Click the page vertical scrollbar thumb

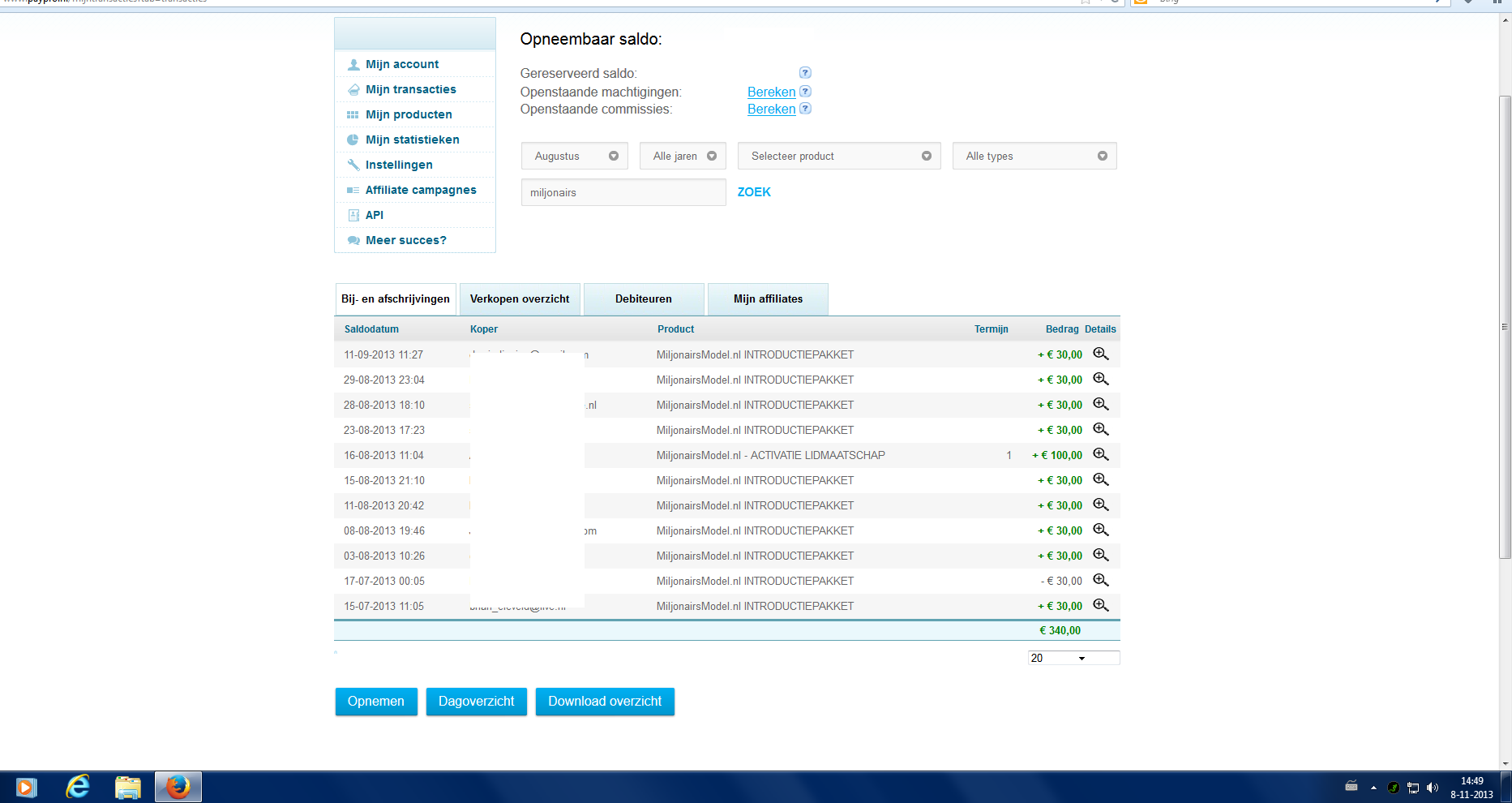click(x=1505, y=327)
